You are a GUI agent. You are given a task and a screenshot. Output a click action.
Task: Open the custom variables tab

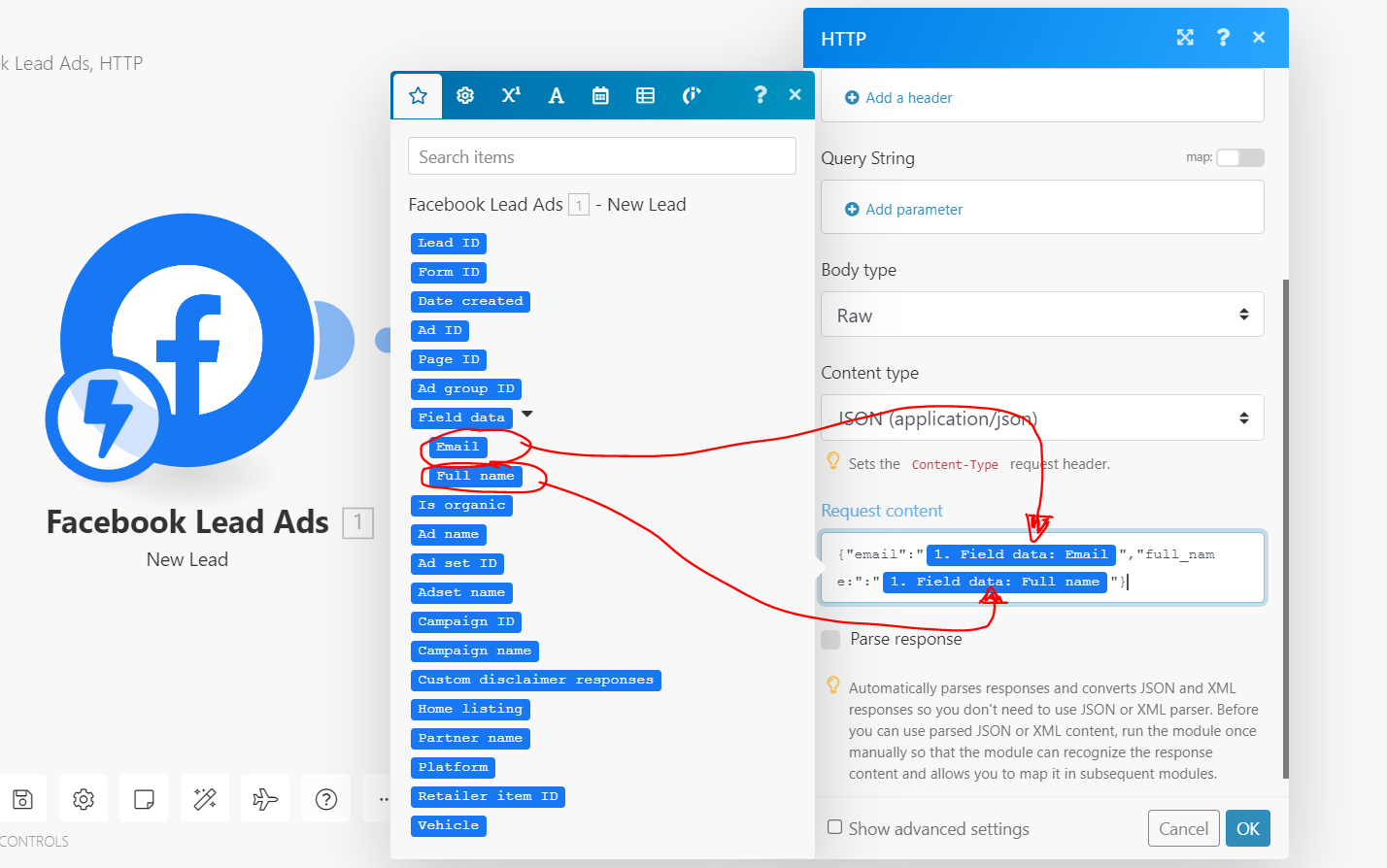click(691, 95)
